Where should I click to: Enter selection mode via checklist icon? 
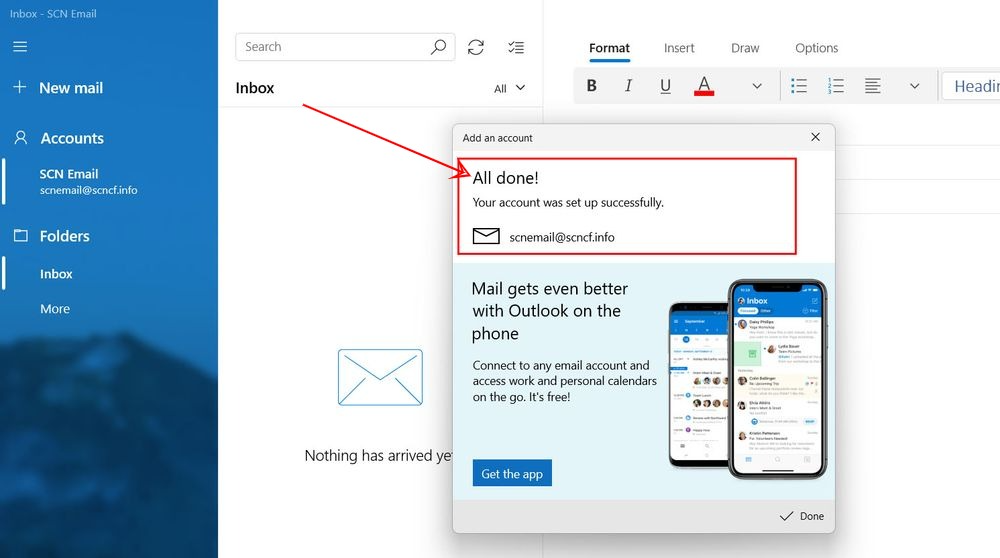(x=516, y=47)
